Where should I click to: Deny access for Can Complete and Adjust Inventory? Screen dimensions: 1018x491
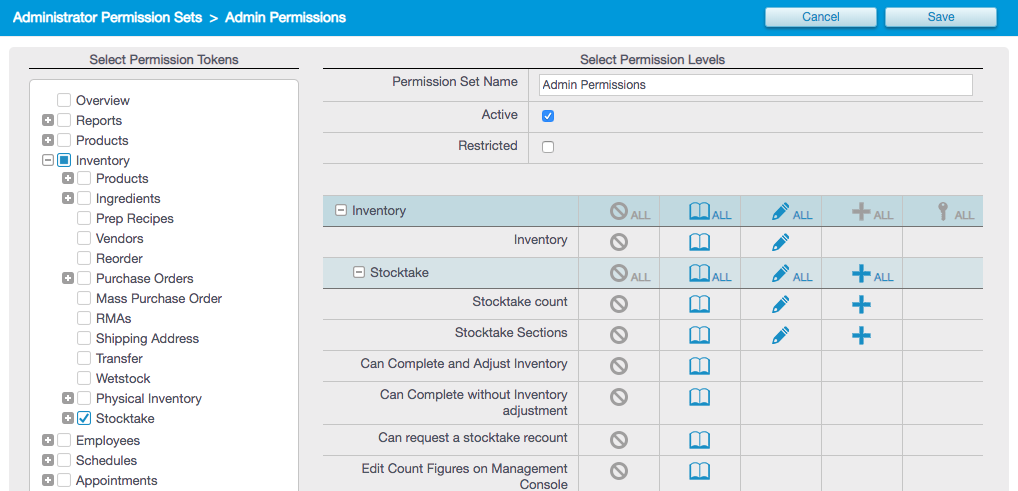tap(619, 366)
